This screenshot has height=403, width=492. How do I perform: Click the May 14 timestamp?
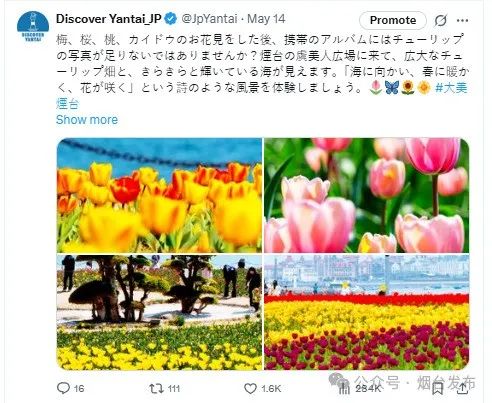click(x=266, y=19)
